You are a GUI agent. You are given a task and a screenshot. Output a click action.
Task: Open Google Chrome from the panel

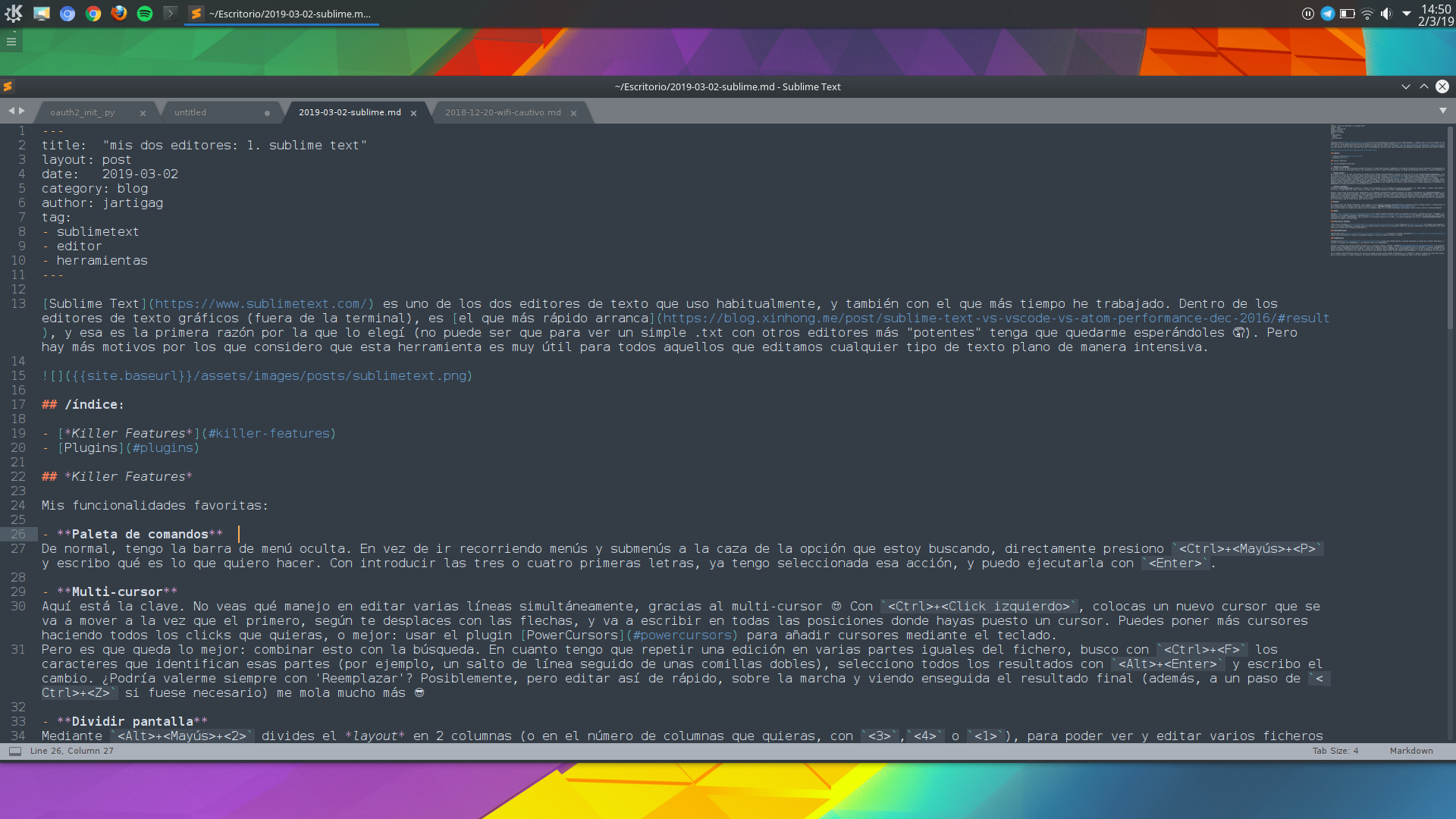(93, 13)
